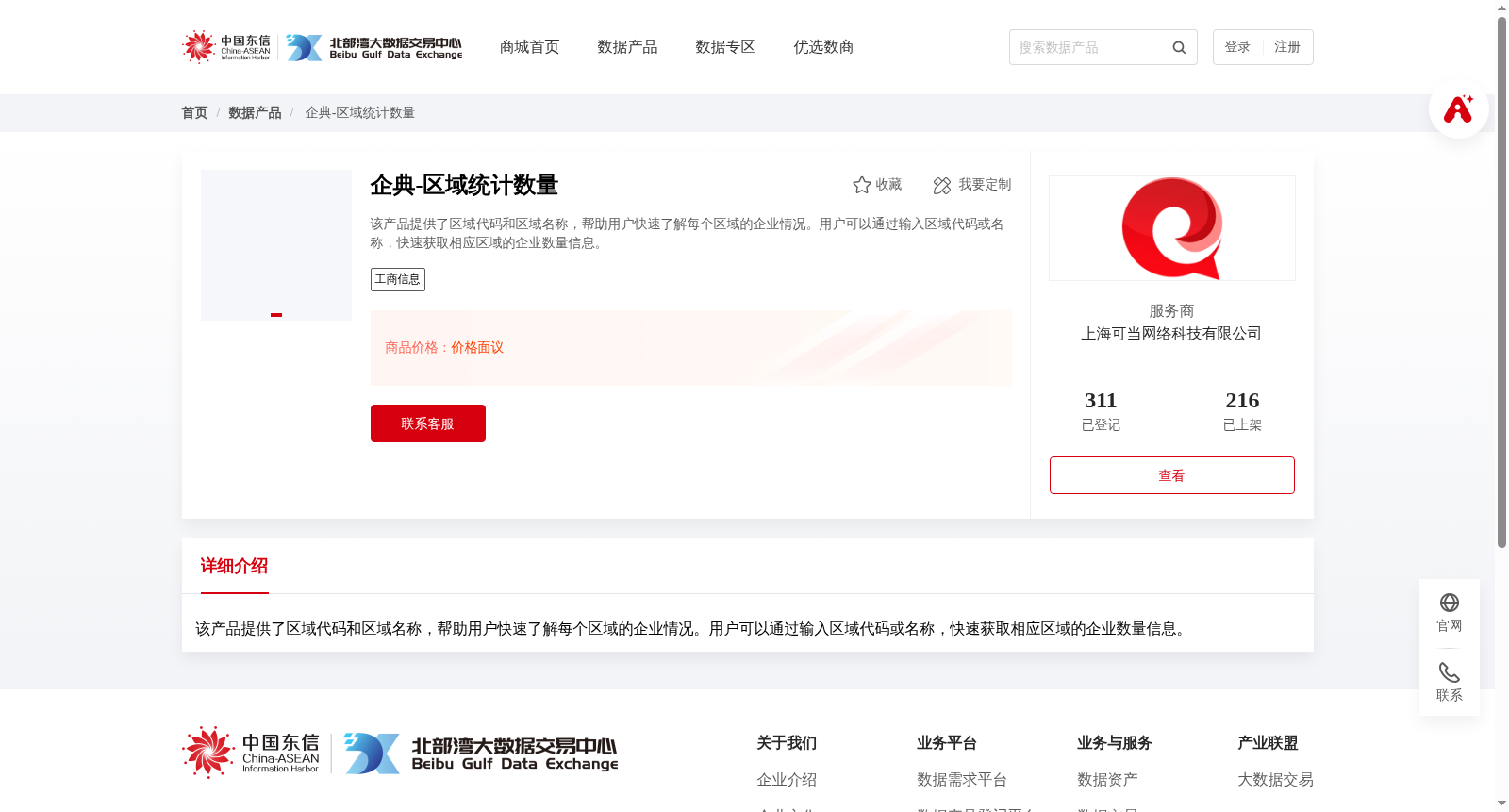The width and height of the screenshot is (1509, 812).
Task: Click the 查看 provider button
Action: 1172,475
